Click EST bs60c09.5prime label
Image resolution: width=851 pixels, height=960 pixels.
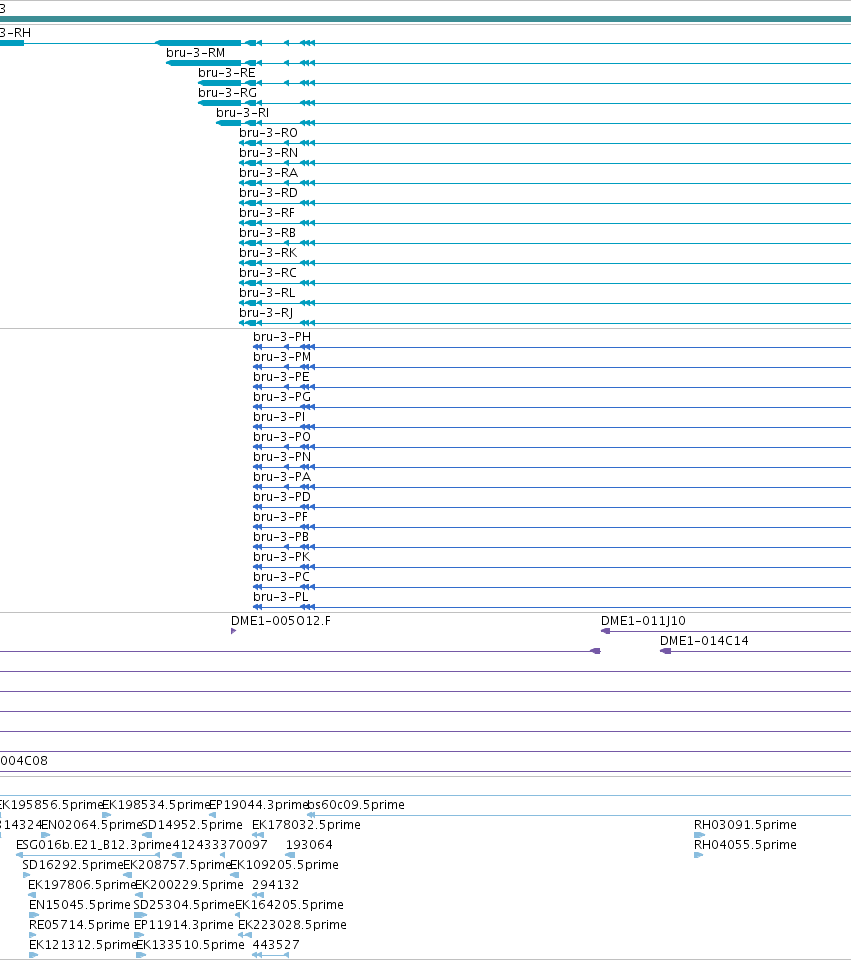(x=356, y=805)
